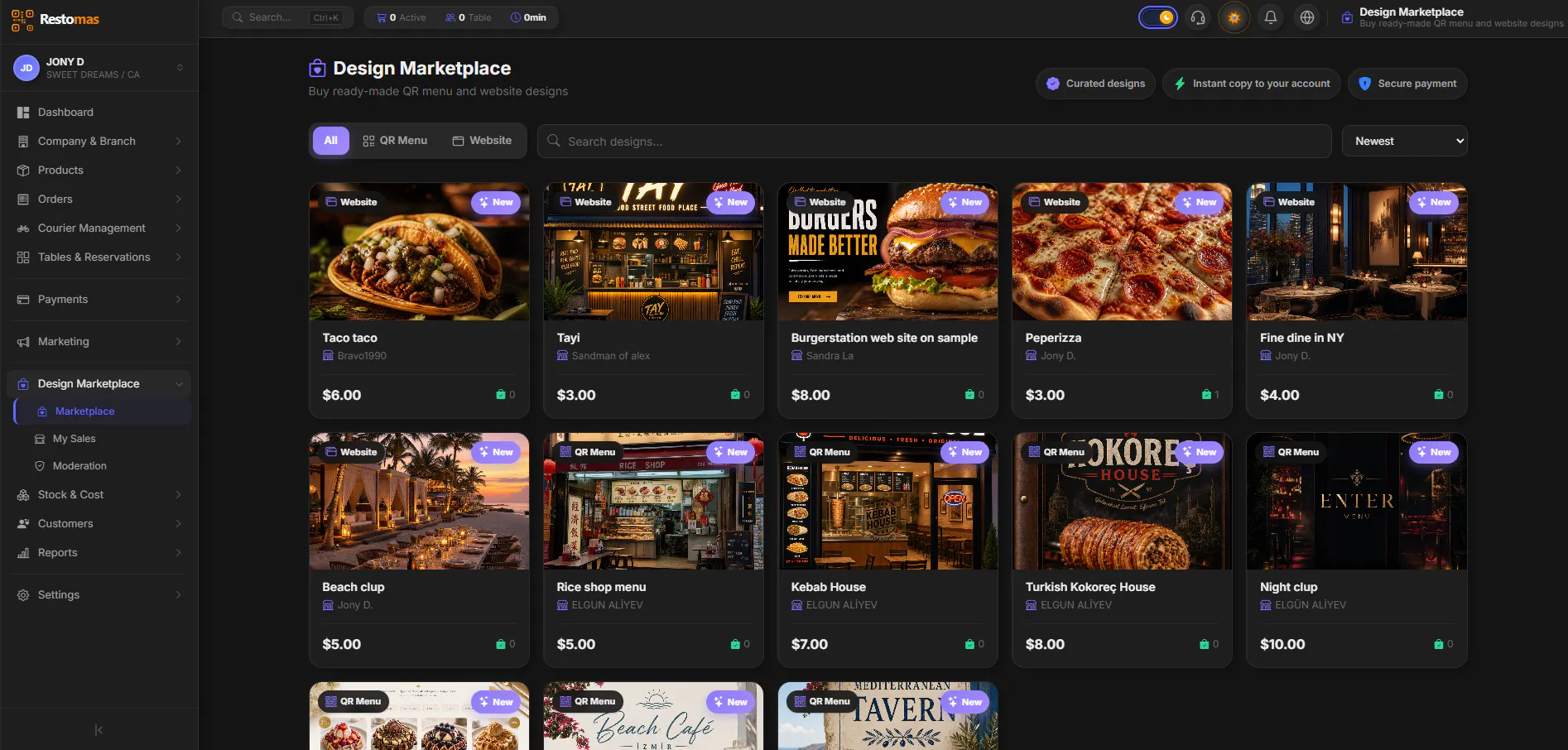Expand the Company & Branch chevron

178,142
